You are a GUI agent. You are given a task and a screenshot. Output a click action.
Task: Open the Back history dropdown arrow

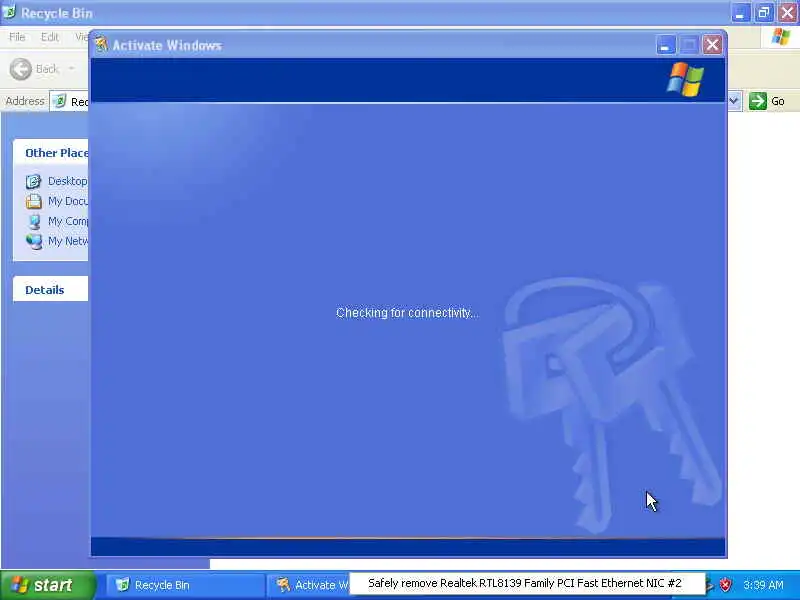point(71,69)
